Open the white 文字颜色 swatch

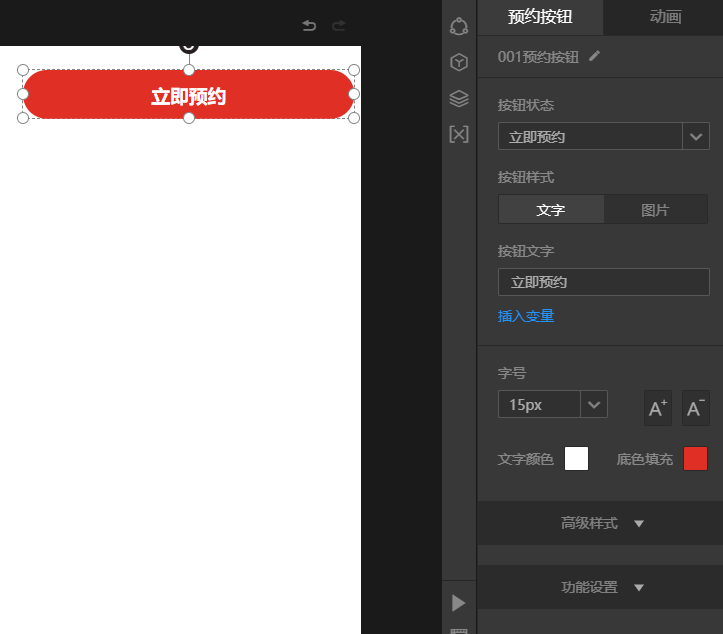point(576,458)
